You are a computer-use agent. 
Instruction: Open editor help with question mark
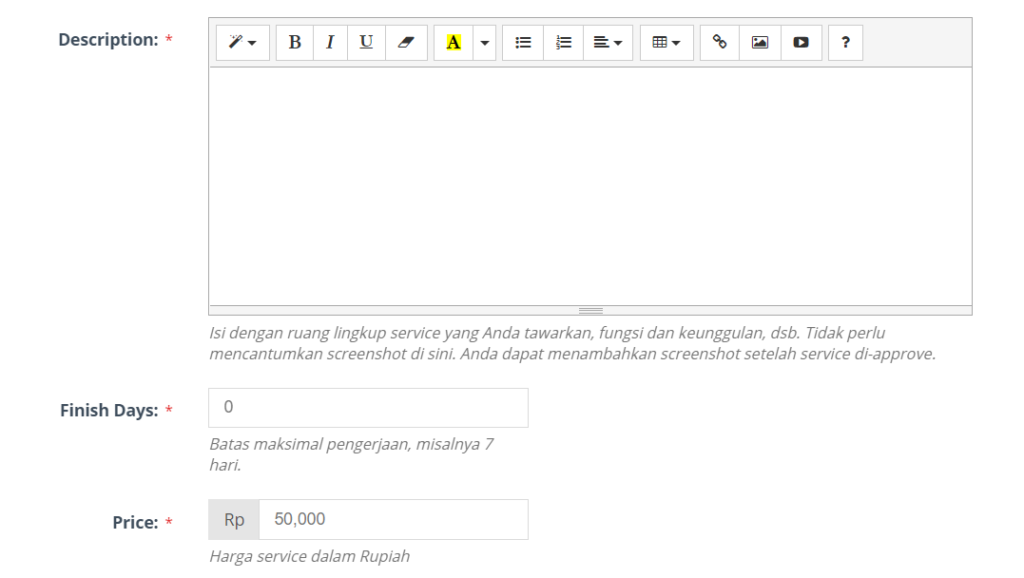pyautogui.click(x=846, y=42)
